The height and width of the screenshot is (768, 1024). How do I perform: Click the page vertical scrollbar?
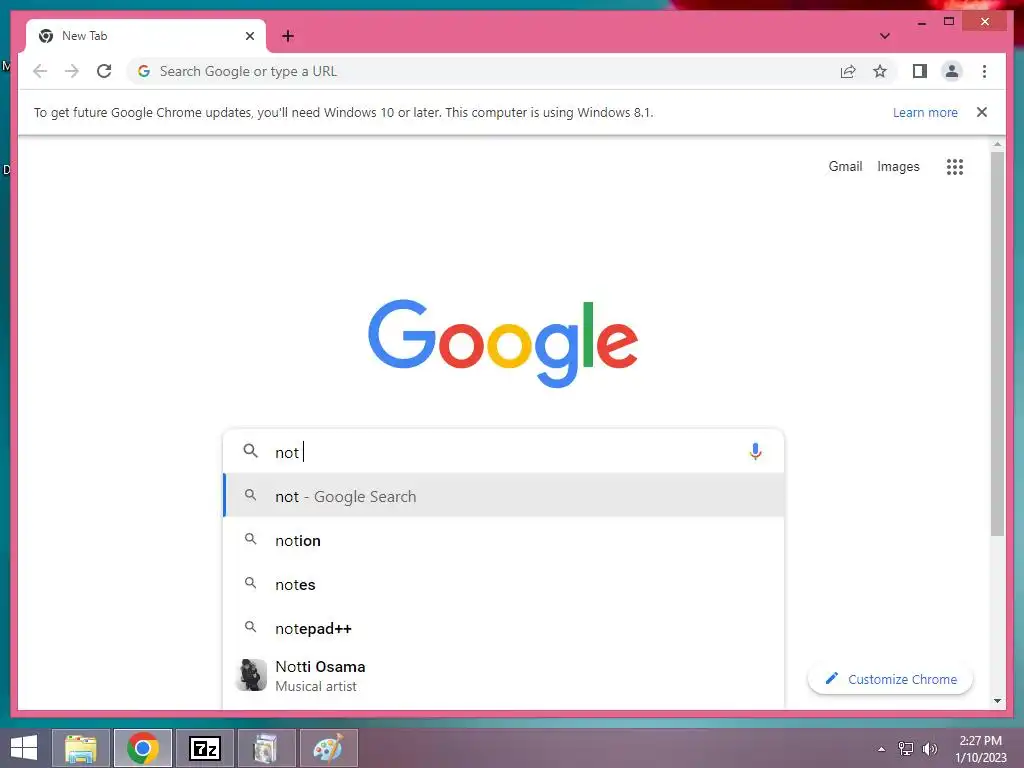pos(997,345)
